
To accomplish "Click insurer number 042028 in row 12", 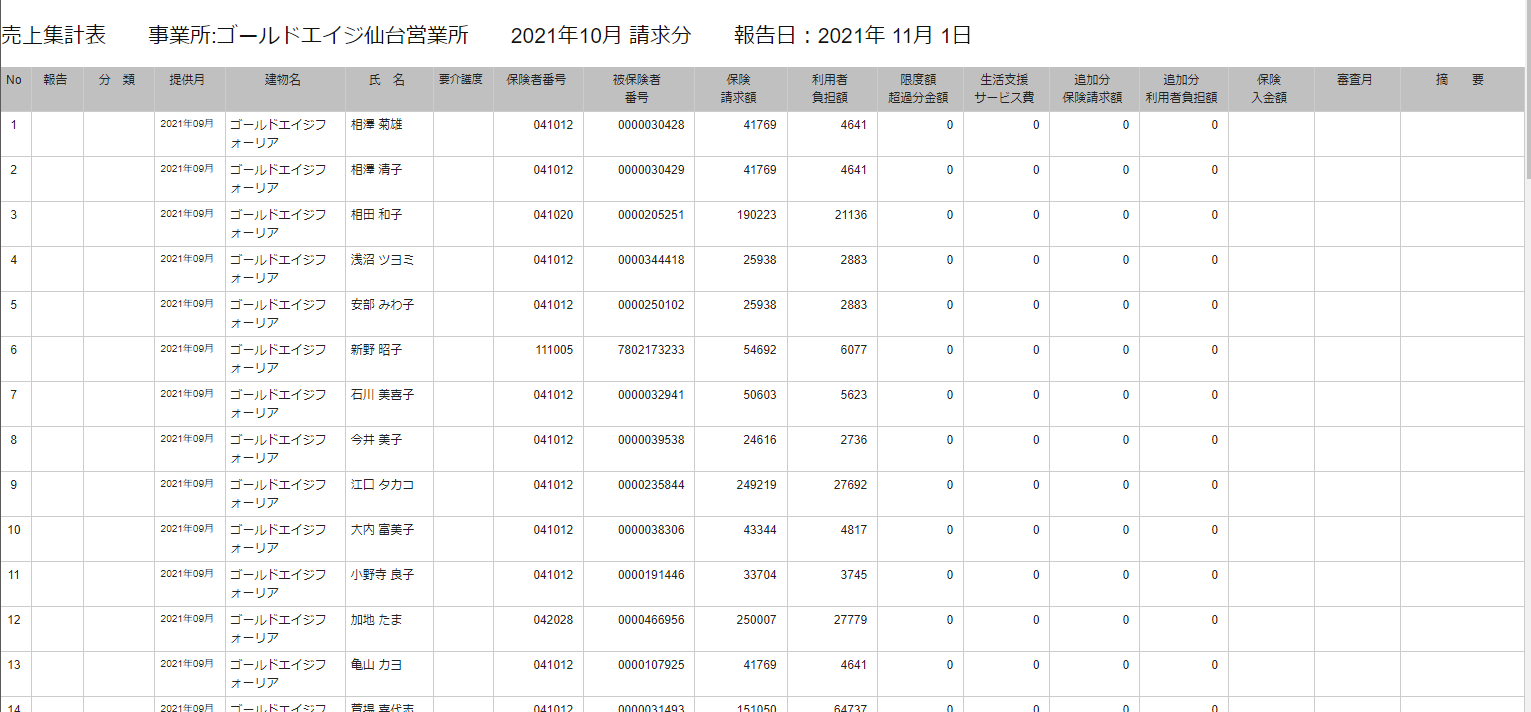I will 553,620.
